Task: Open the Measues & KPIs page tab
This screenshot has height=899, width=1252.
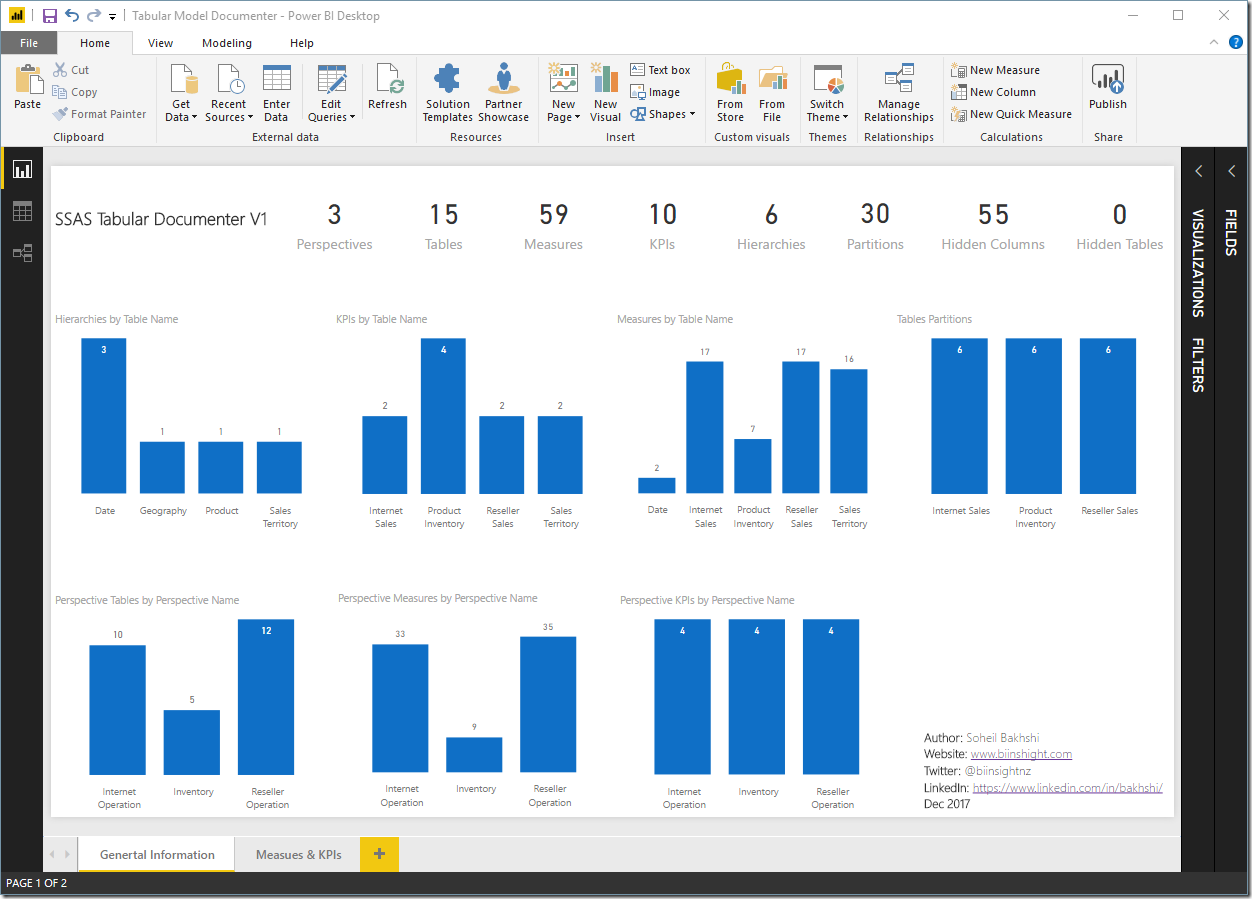Action: pyautogui.click(x=298, y=855)
